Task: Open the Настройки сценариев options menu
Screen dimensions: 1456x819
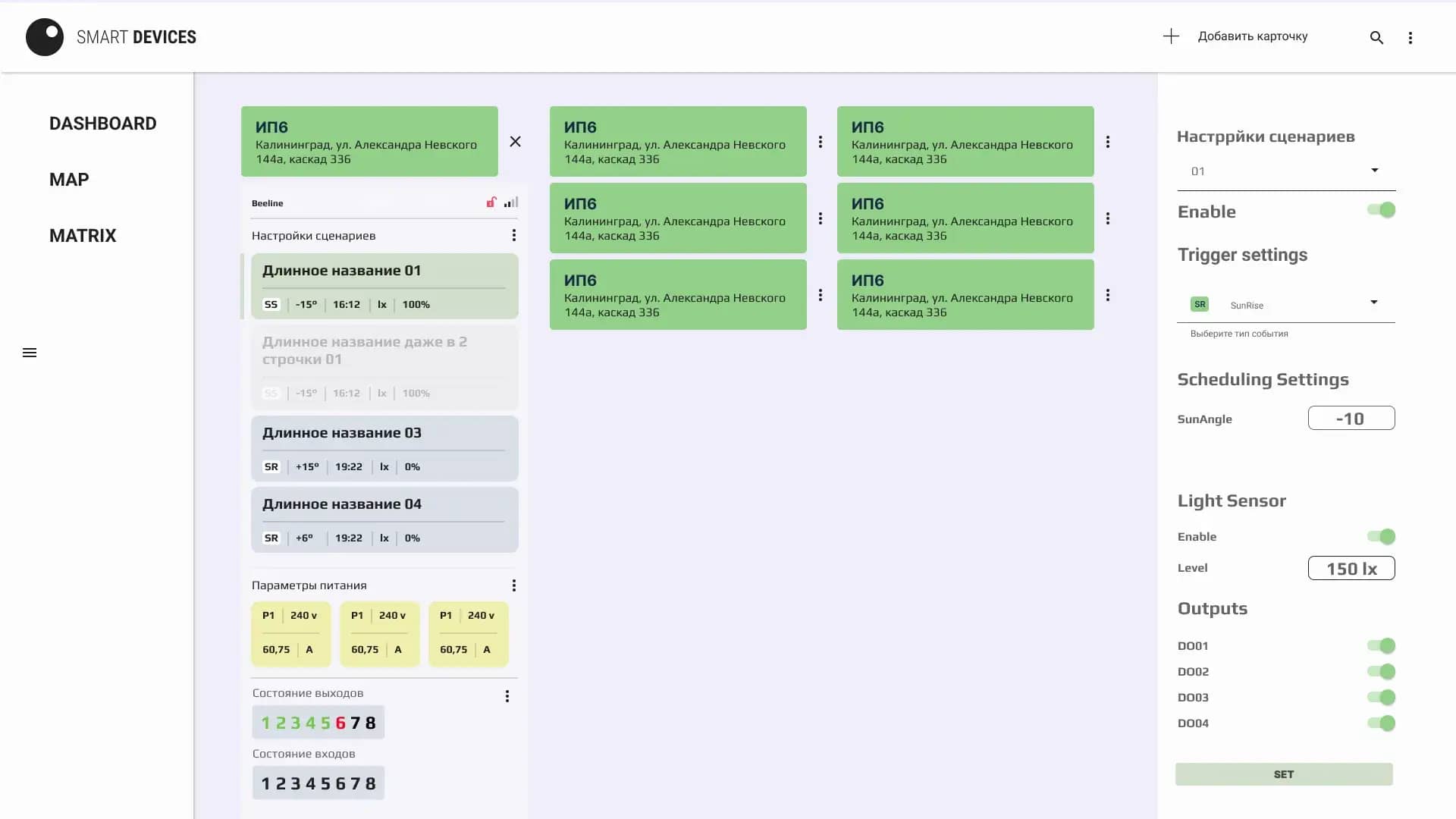Action: point(514,236)
